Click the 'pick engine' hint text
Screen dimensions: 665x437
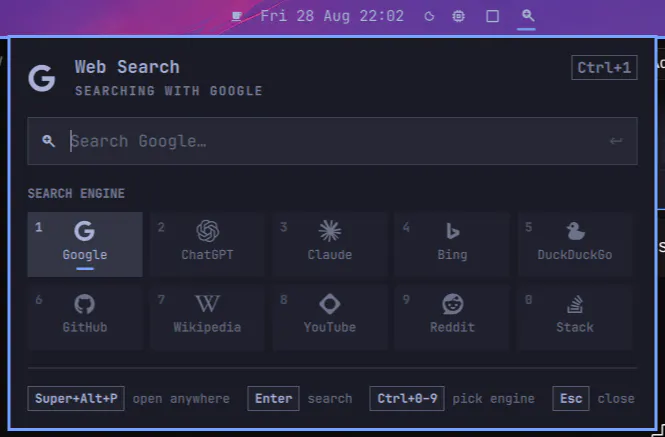tap(493, 399)
